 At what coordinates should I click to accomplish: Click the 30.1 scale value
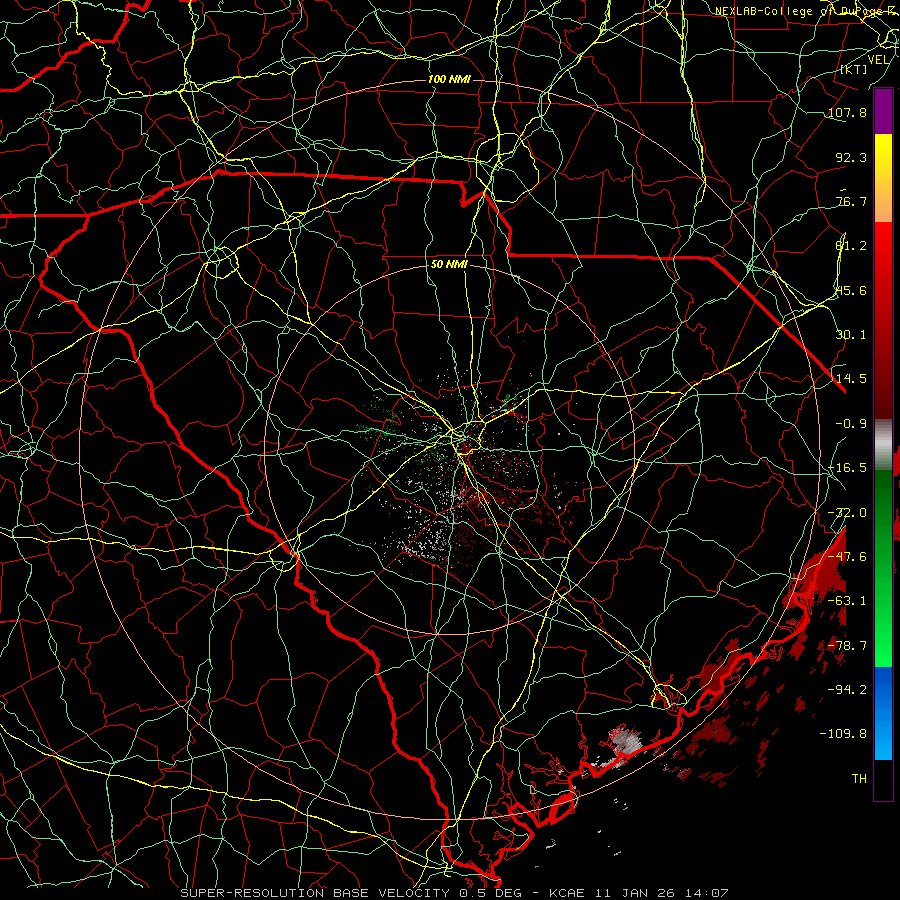[x=851, y=335]
